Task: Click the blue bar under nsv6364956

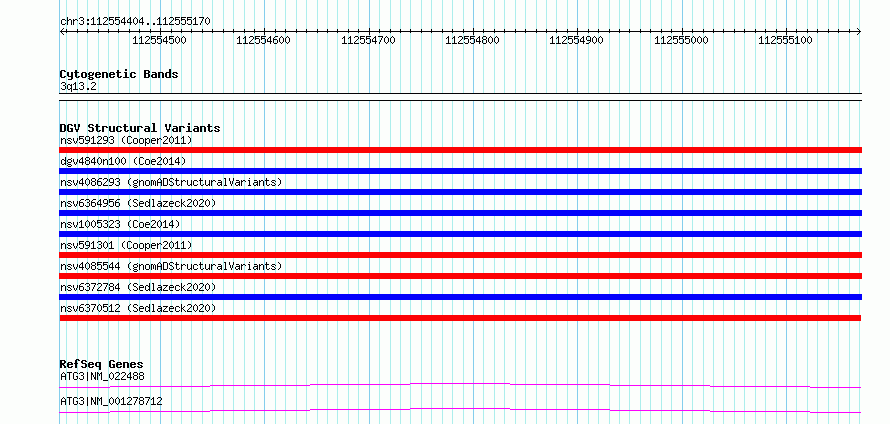Action: (x=460, y=213)
